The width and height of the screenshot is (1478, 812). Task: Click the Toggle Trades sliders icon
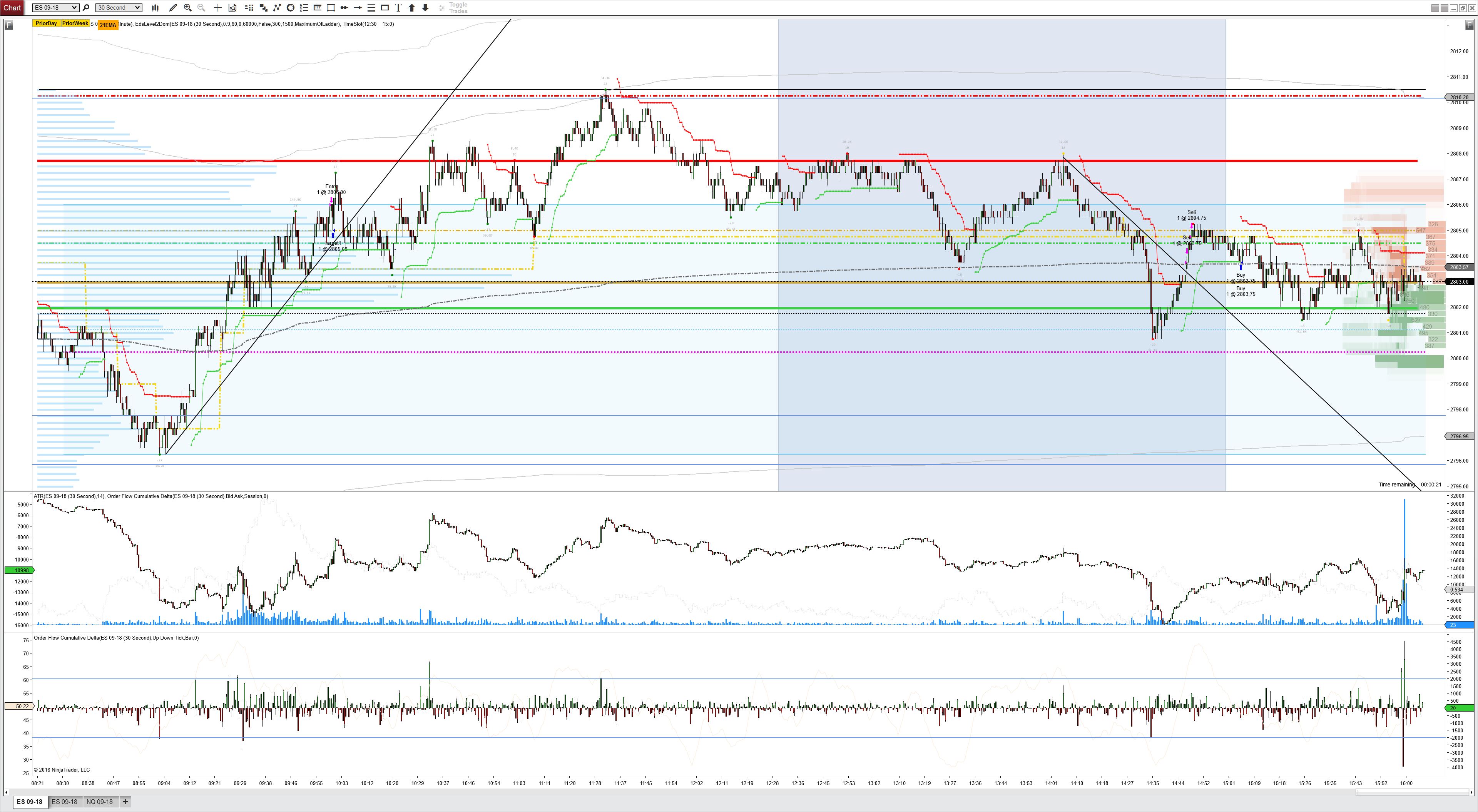(441, 7)
